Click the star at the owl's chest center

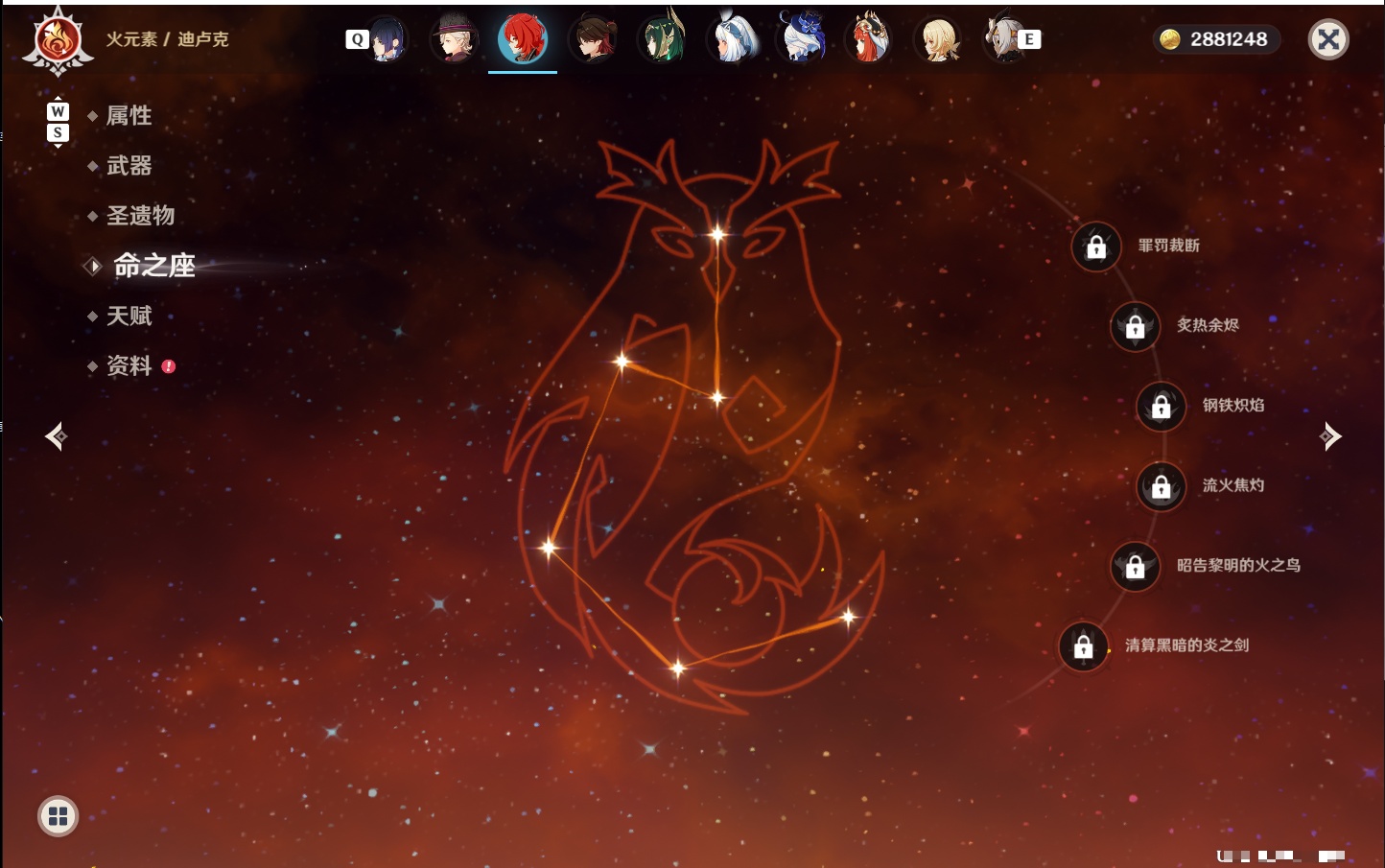coord(717,397)
